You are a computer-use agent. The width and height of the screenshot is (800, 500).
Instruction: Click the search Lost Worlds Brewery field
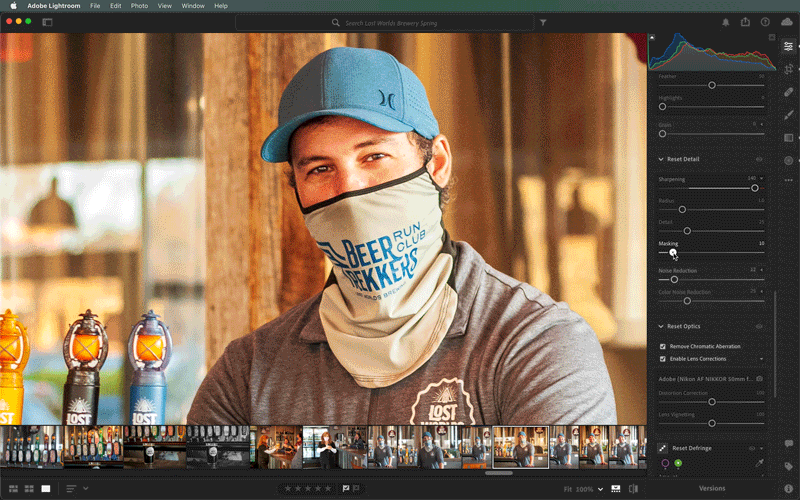click(x=385, y=22)
